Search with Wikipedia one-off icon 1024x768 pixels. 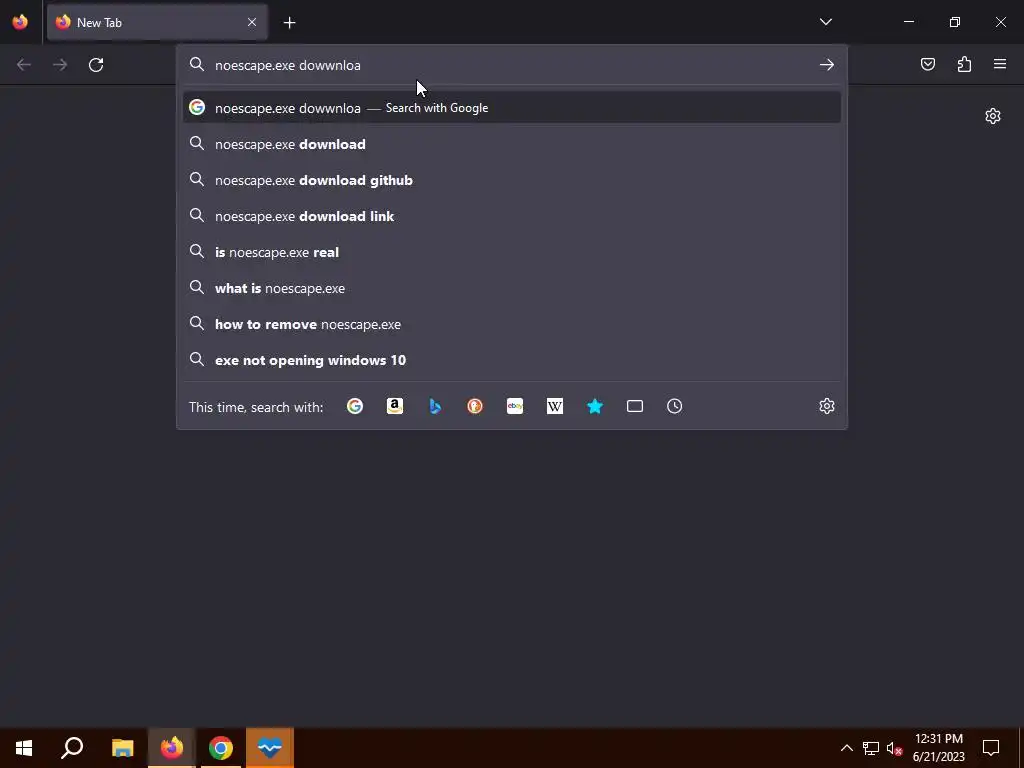click(x=554, y=406)
